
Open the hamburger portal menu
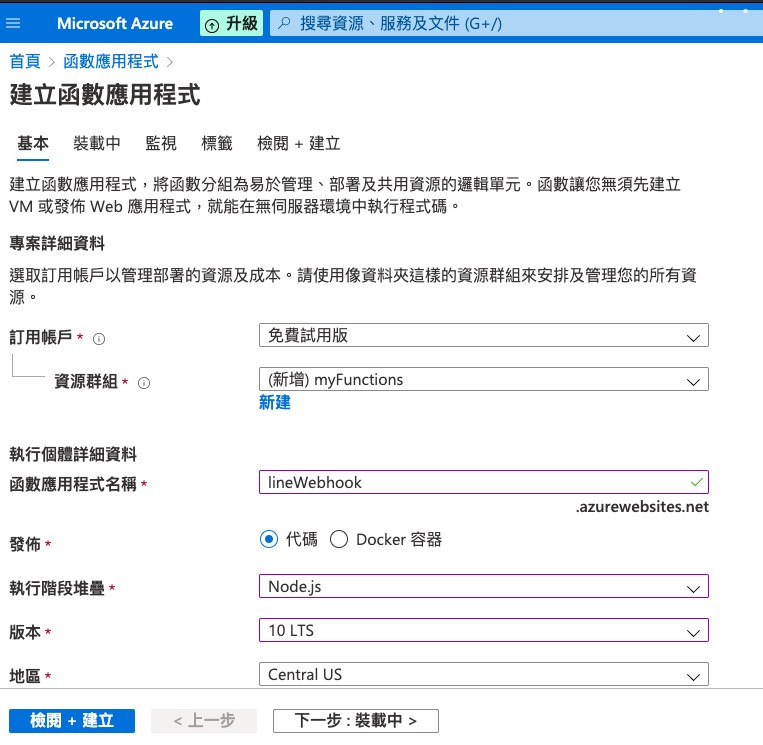pyautogui.click(x=13, y=23)
